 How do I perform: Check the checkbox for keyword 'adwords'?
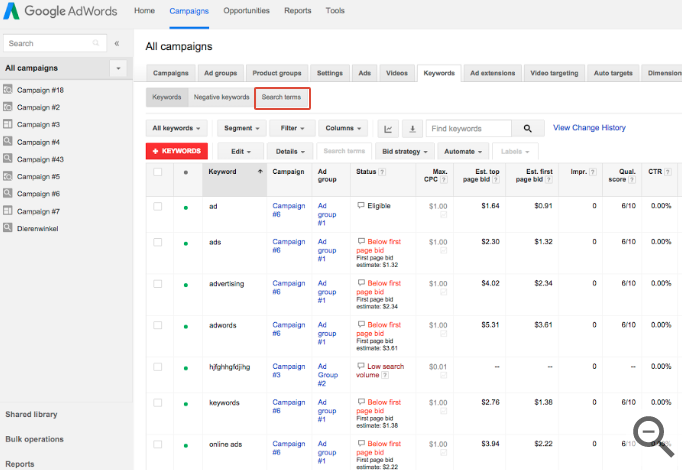pos(157,325)
